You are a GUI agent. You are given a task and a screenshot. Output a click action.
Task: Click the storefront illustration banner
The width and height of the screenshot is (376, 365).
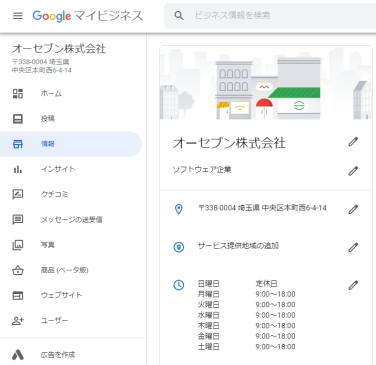tap(266, 83)
